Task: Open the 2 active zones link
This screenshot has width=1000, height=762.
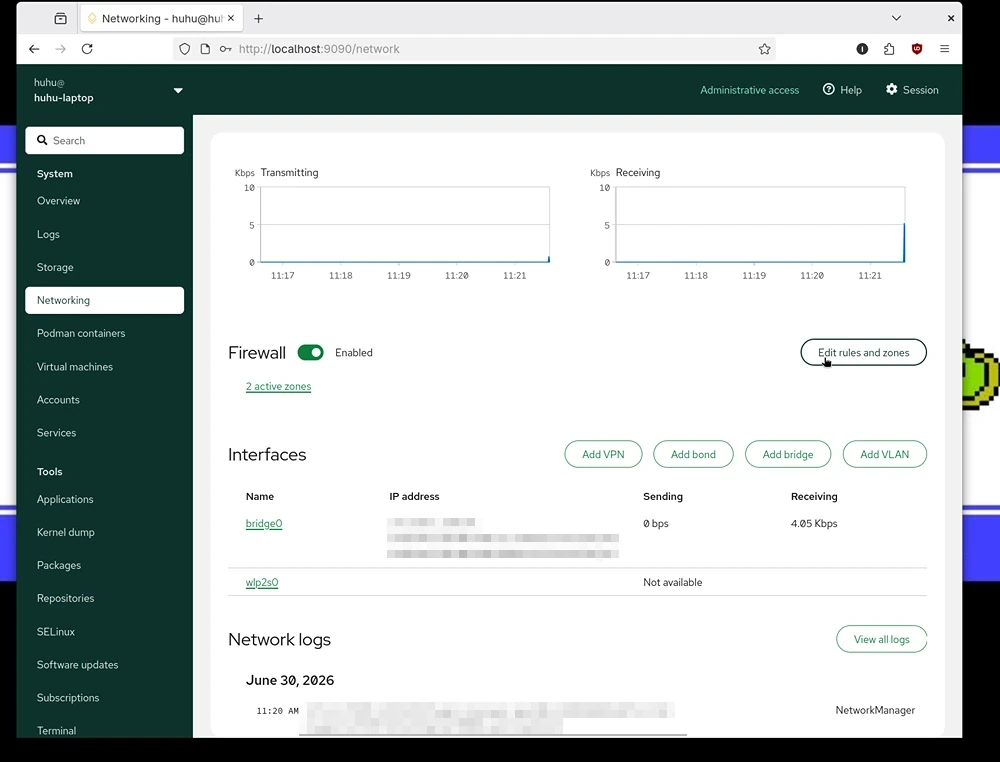Action: [279, 386]
